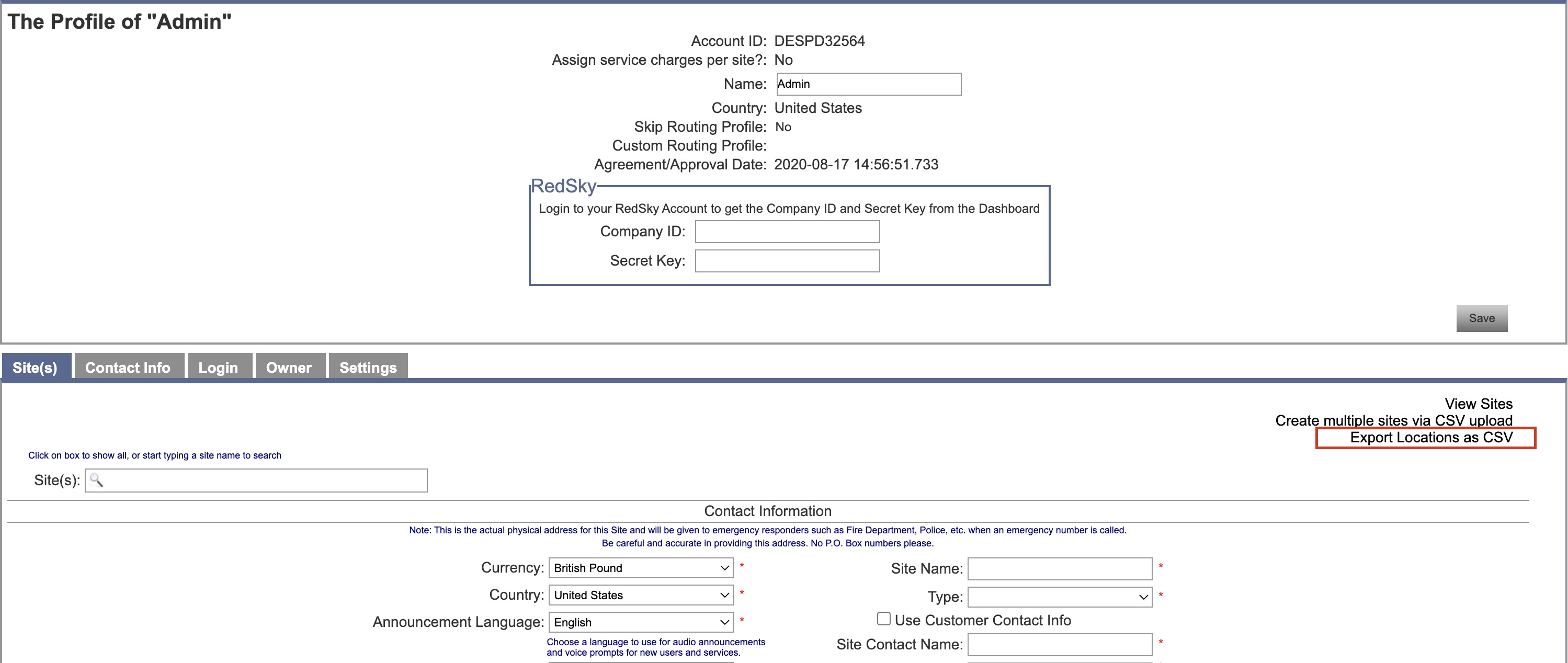Screen dimensions: 1568x663
Task: Click Export Locations as CSV
Action: tap(1425, 437)
